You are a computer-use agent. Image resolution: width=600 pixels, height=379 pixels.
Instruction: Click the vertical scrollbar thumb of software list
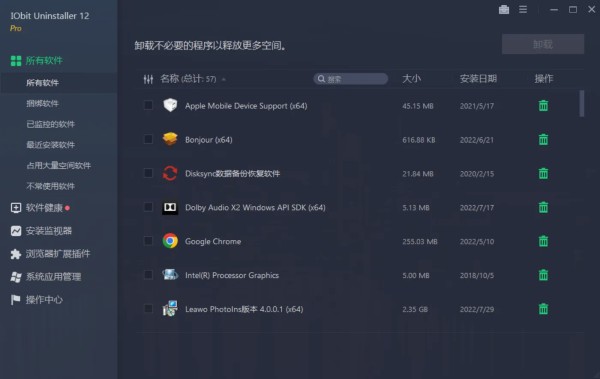pyautogui.click(x=582, y=103)
